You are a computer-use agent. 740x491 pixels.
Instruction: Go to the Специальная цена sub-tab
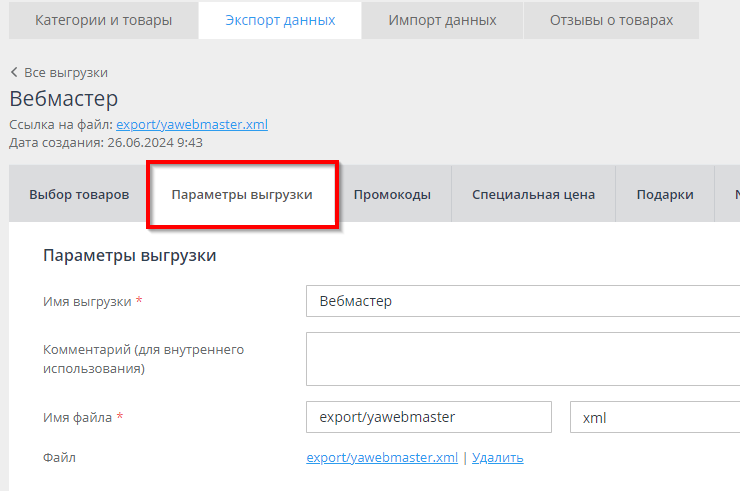[x=533, y=195]
